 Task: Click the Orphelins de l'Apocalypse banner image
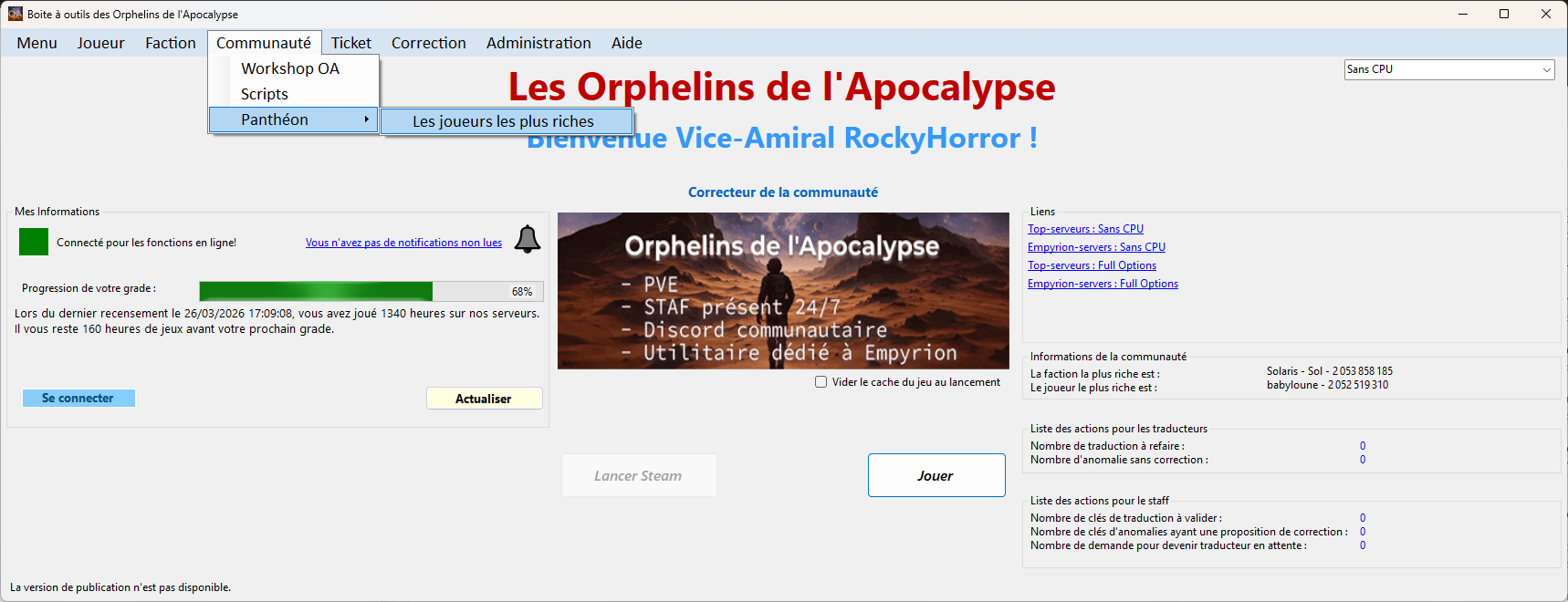783,291
